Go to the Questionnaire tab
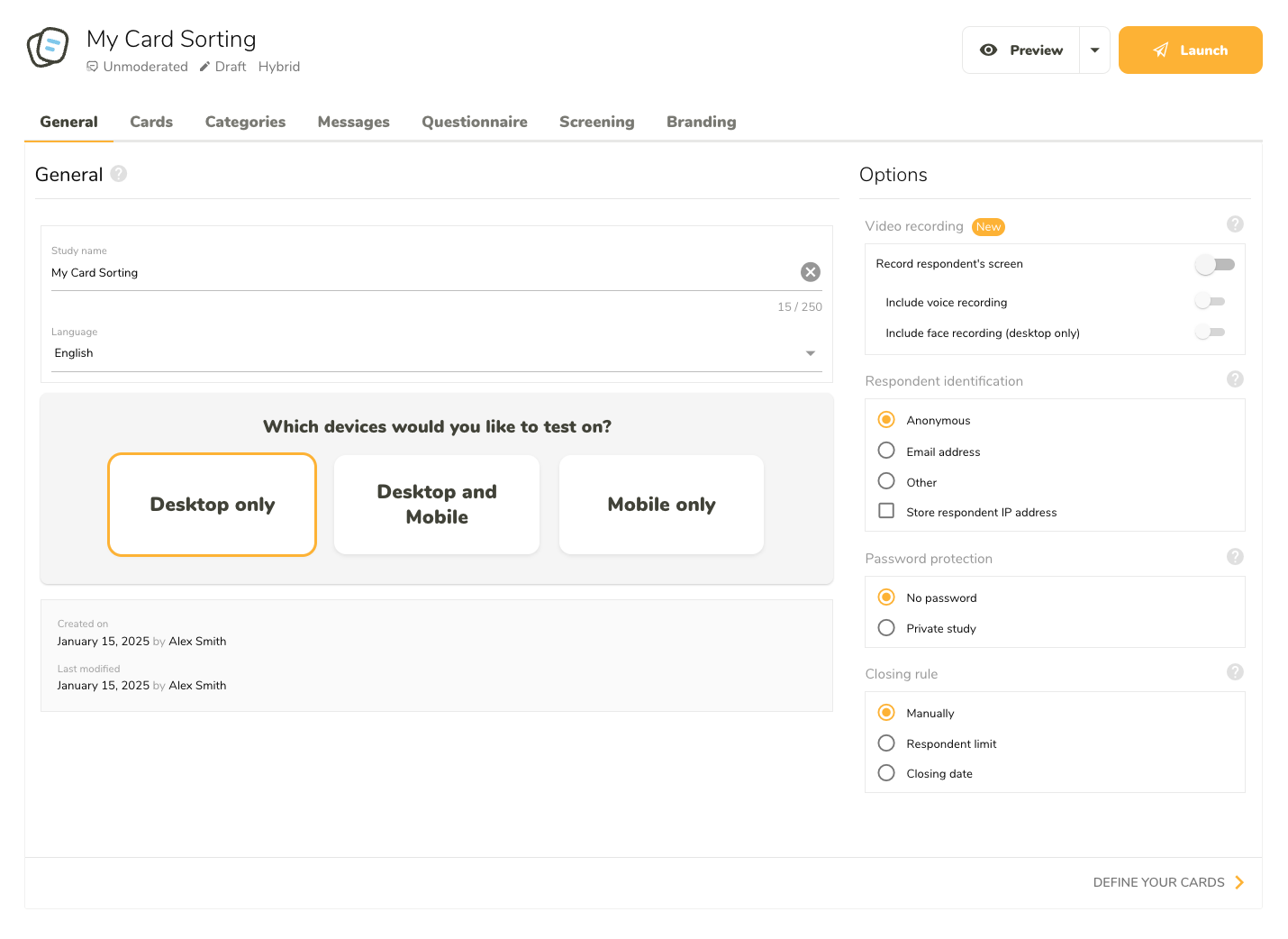 [x=475, y=122]
